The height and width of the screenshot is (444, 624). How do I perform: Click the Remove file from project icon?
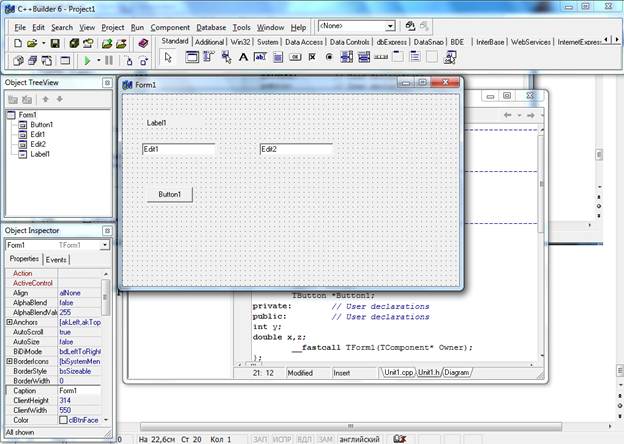[x=121, y=43]
